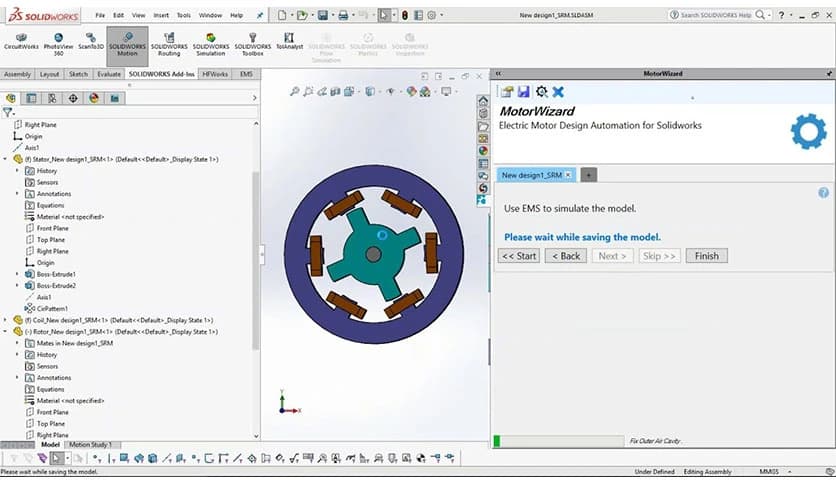The width and height of the screenshot is (836, 484).
Task: Click the Rebuild traffic light icon
Action: [405, 15]
